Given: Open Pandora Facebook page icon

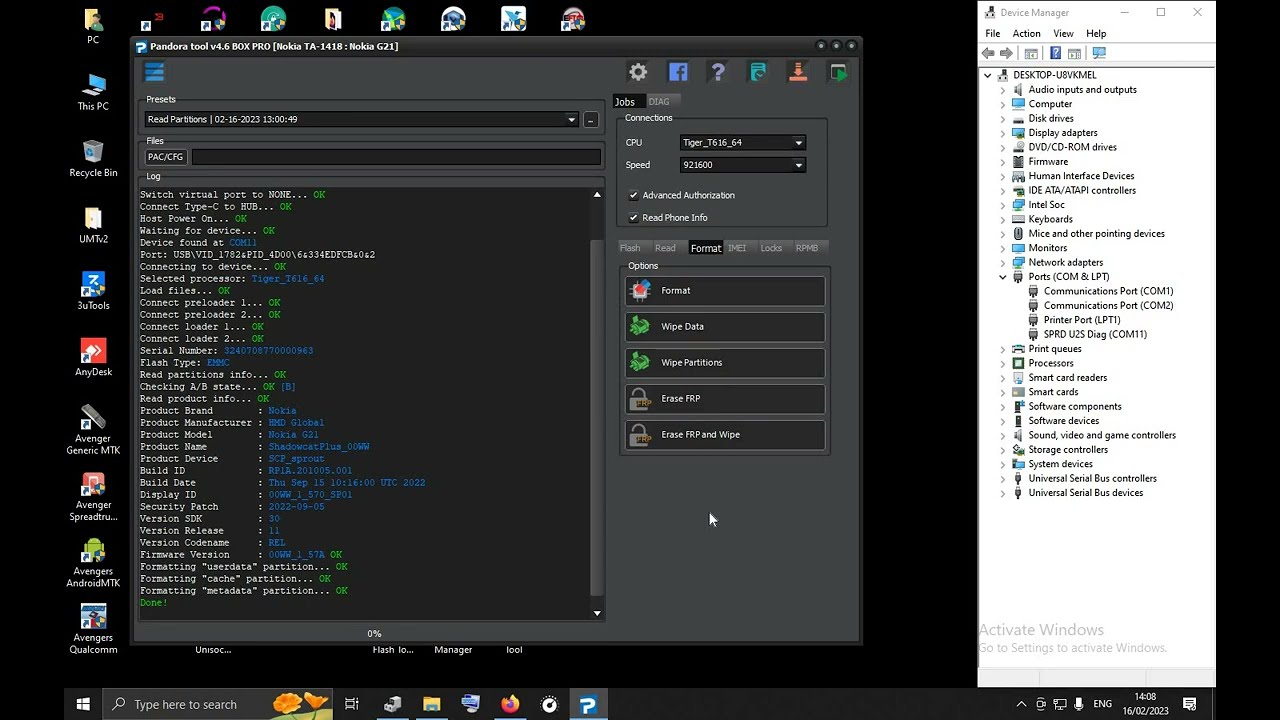Looking at the screenshot, I should tap(678, 72).
